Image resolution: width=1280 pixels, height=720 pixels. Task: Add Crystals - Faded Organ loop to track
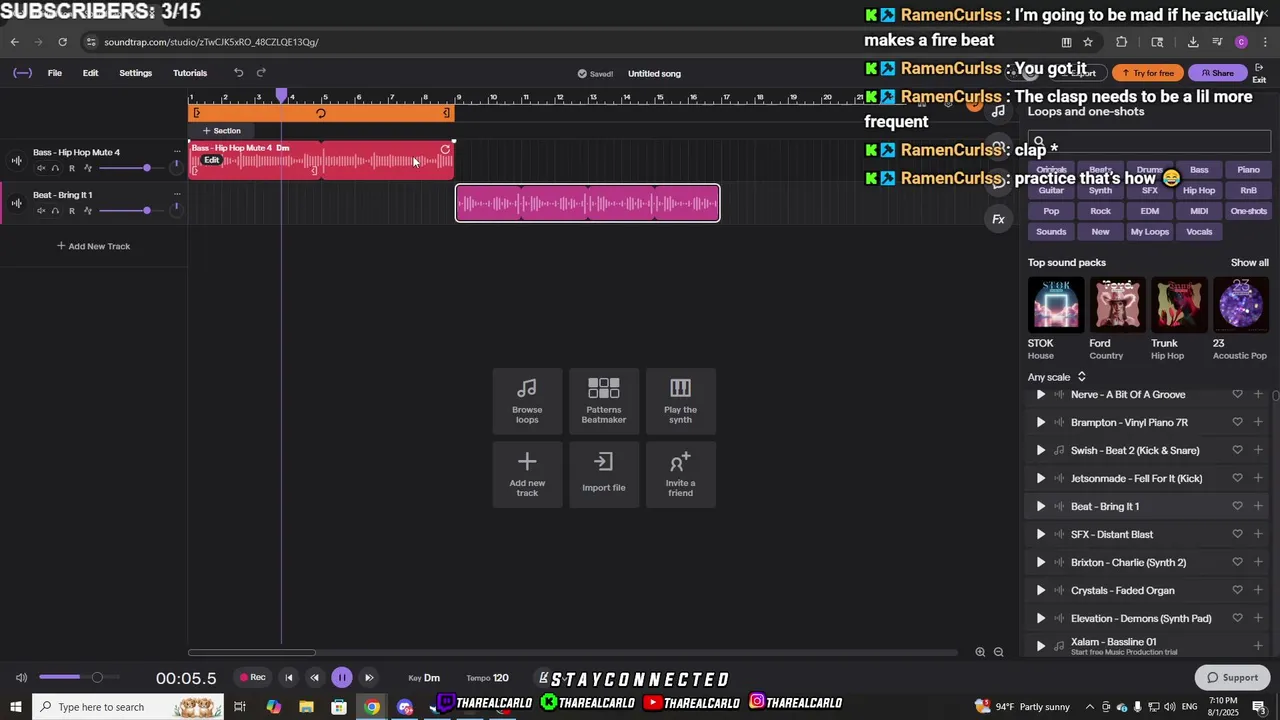1258,591
